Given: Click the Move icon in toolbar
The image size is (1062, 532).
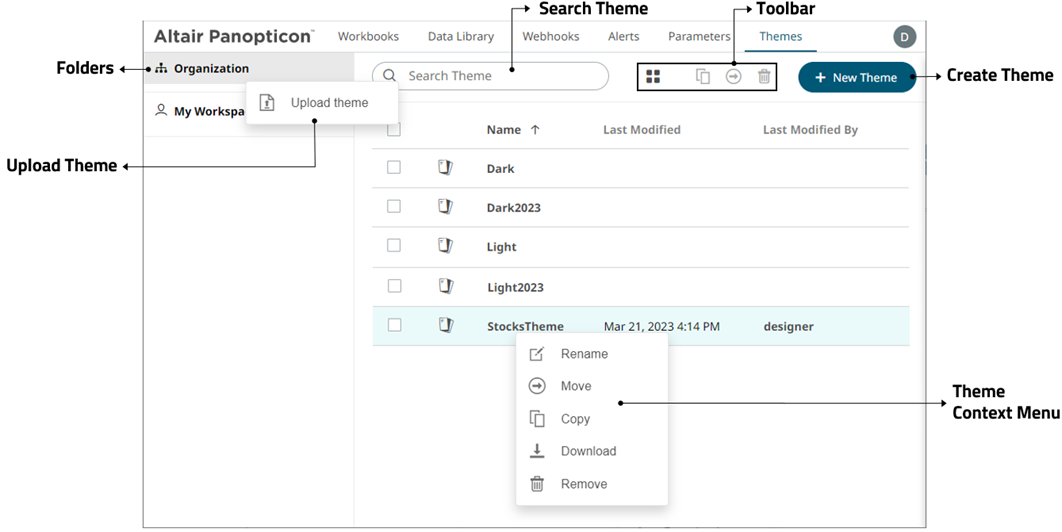Looking at the screenshot, I should pyautogui.click(x=734, y=77).
